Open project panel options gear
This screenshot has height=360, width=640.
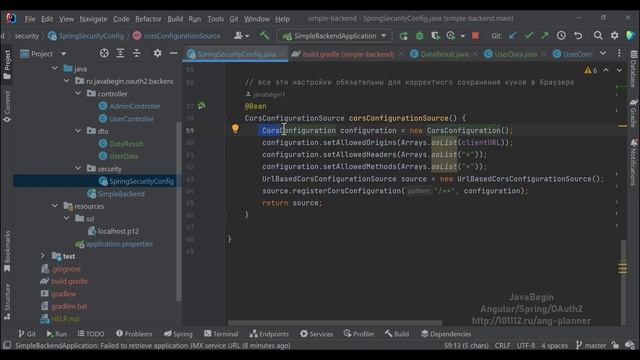(x=157, y=53)
